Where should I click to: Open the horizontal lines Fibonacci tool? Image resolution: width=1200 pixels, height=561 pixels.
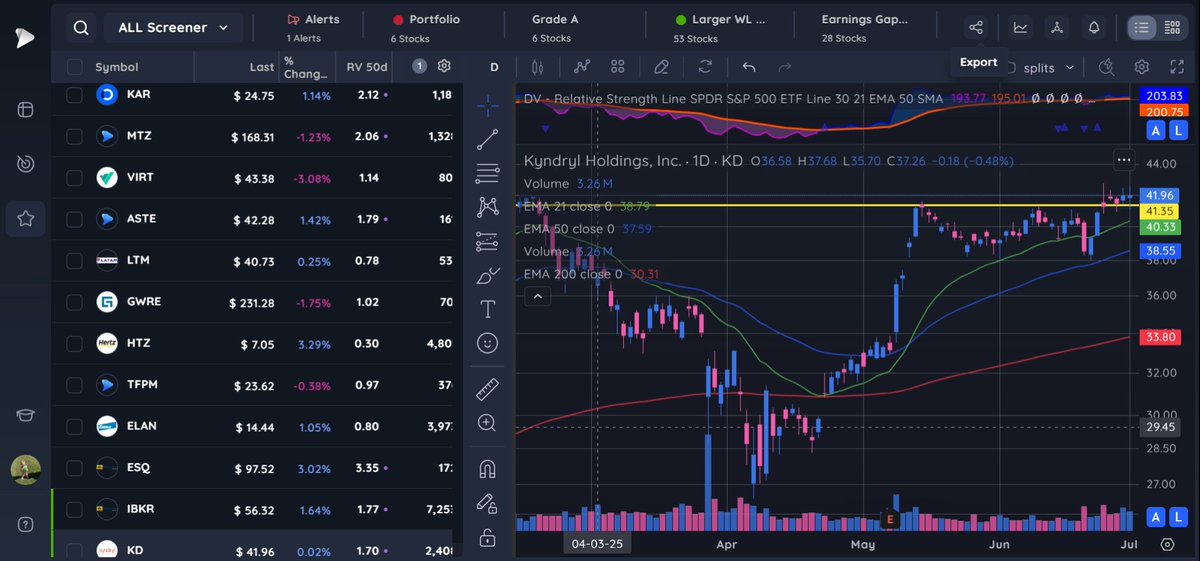click(488, 173)
